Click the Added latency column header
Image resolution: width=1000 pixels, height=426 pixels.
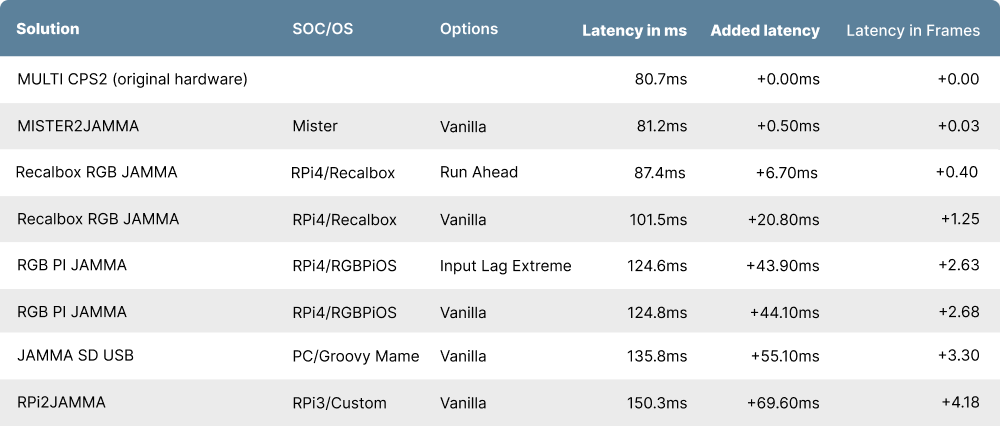click(764, 30)
